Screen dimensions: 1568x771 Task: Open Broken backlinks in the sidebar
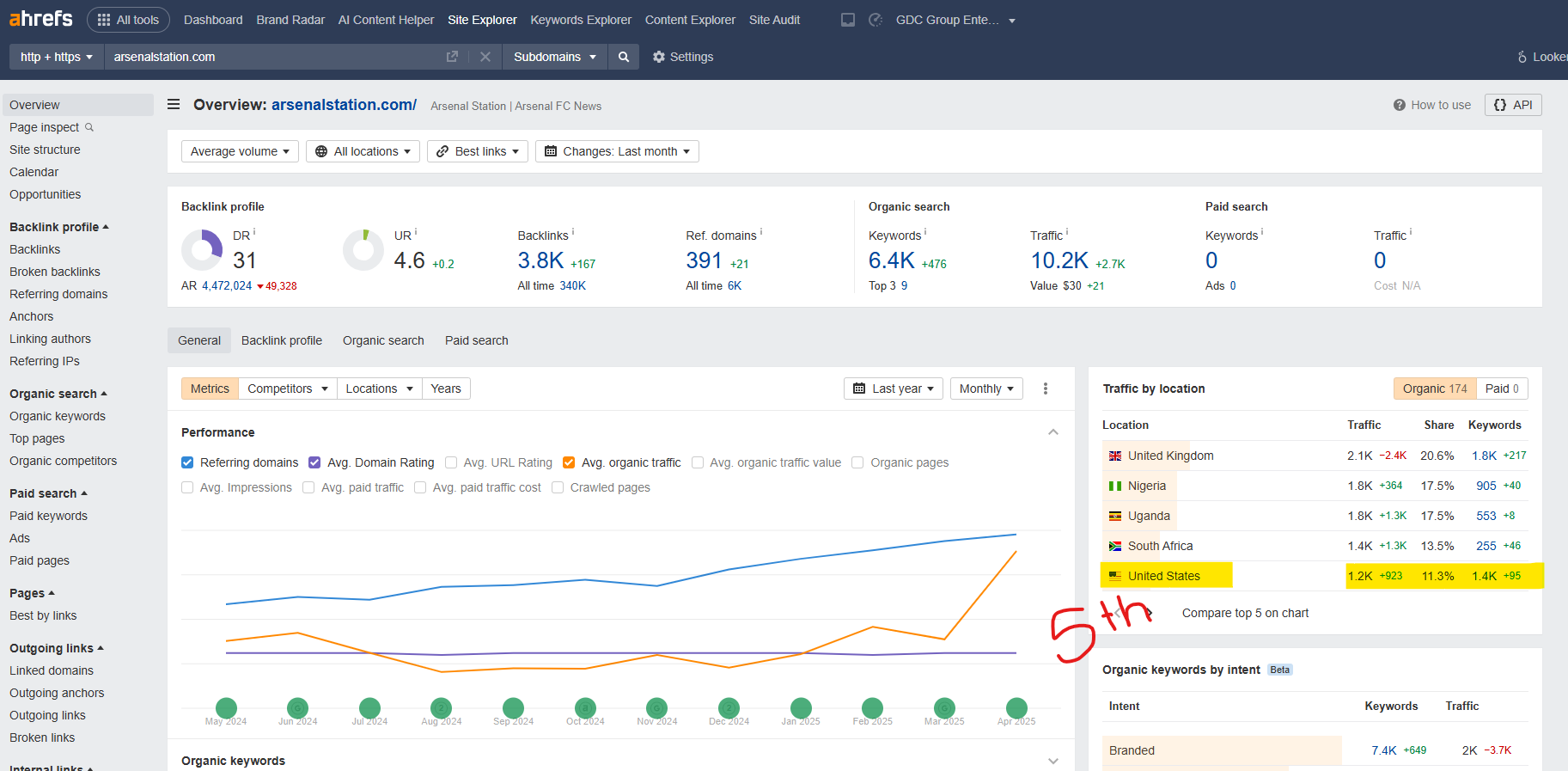[x=55, y=272]
